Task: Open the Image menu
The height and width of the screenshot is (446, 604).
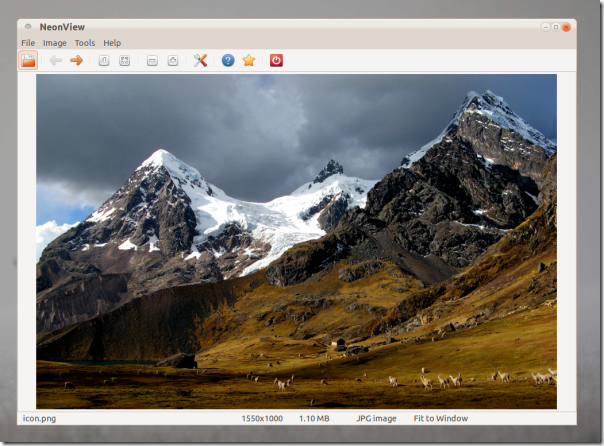Action: pyautogui.click(x=55, y=43)
